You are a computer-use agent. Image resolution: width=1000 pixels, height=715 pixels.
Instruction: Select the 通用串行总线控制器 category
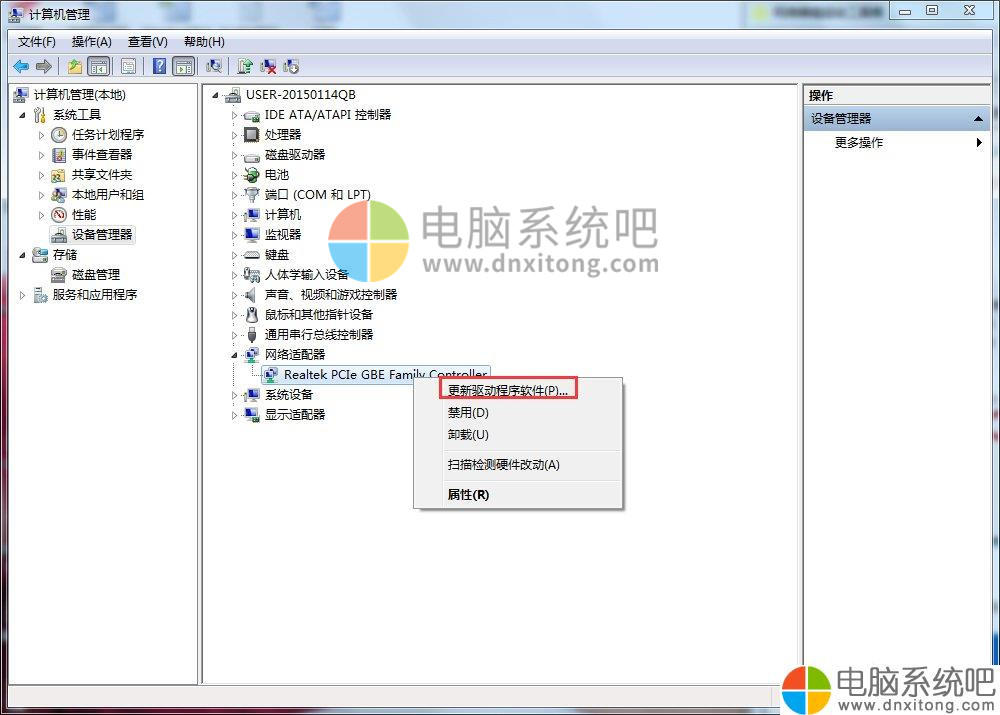[x=319, y=335]
